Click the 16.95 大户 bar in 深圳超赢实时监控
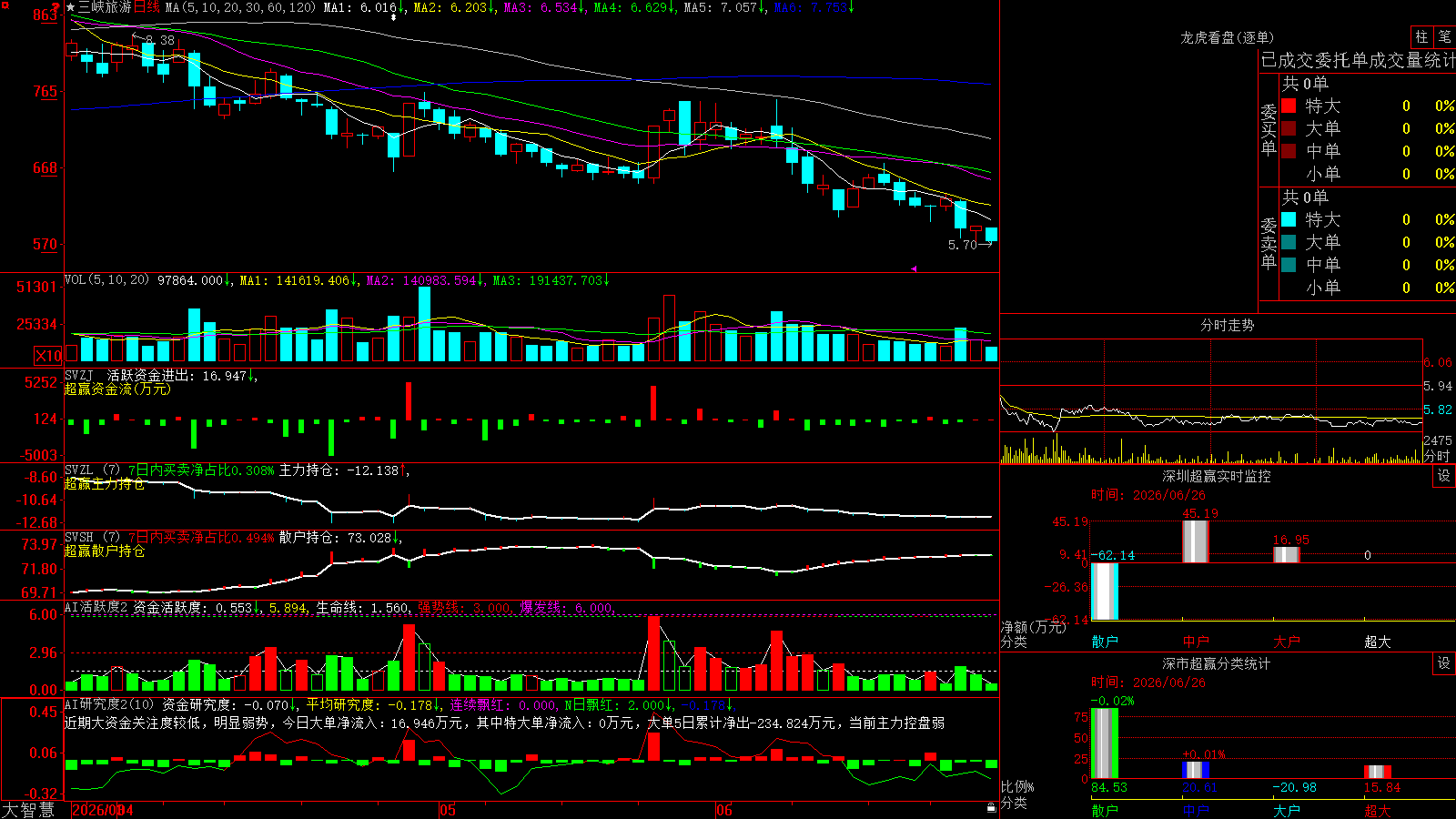Screen dimensions: 1456x819 [x=1287, y=555]
